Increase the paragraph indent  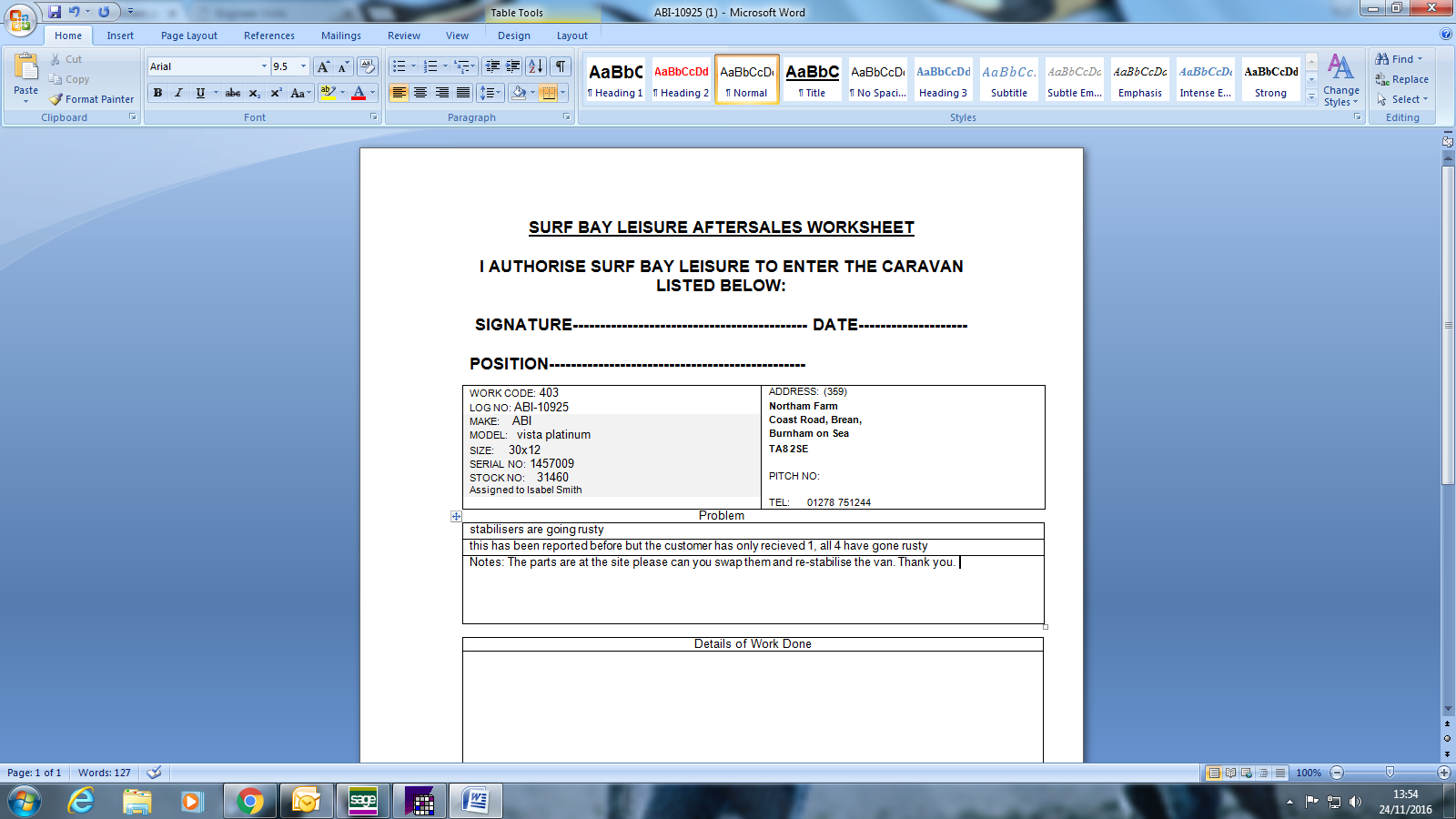[x=513, y=66]
